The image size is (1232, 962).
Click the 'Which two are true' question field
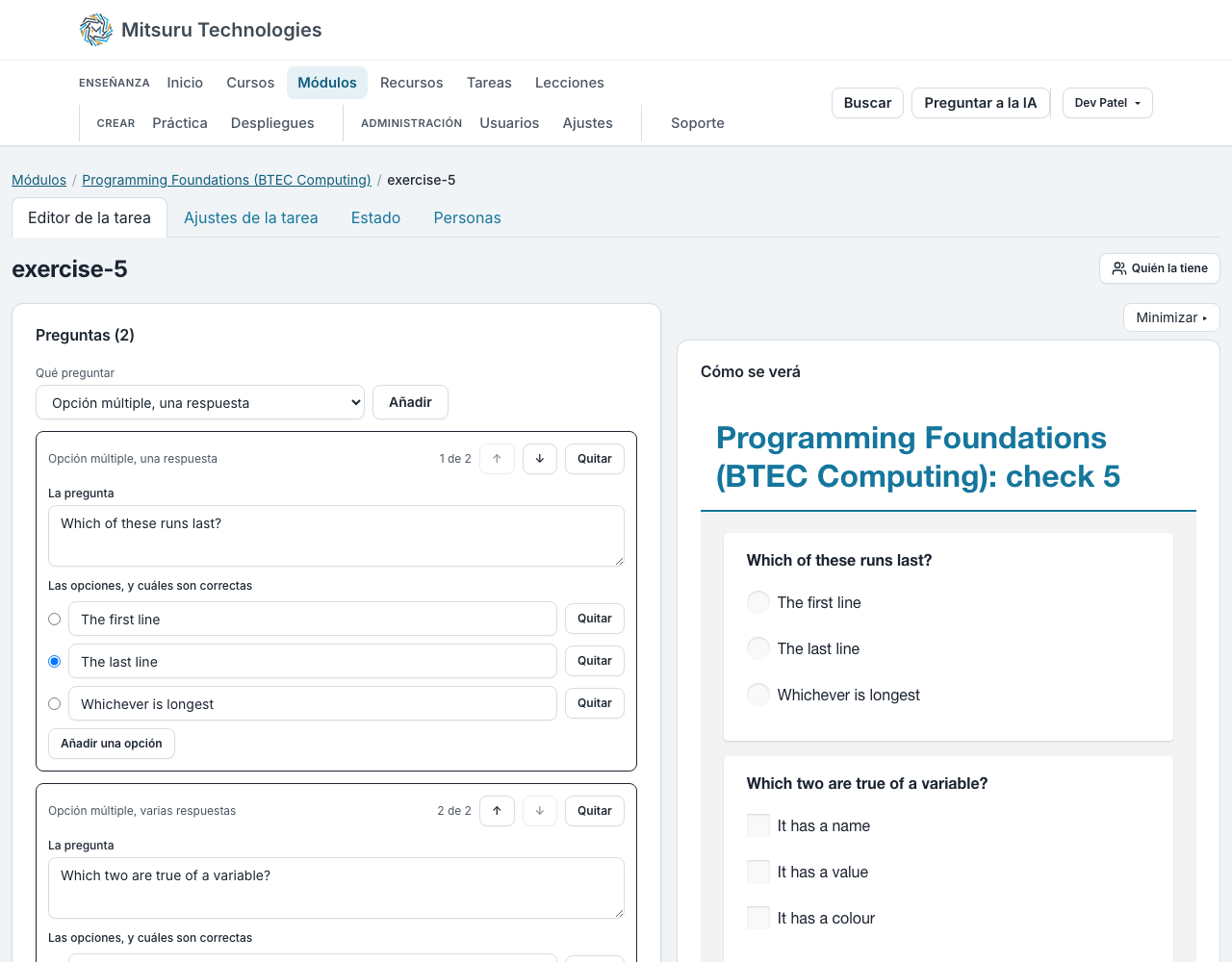336,888
